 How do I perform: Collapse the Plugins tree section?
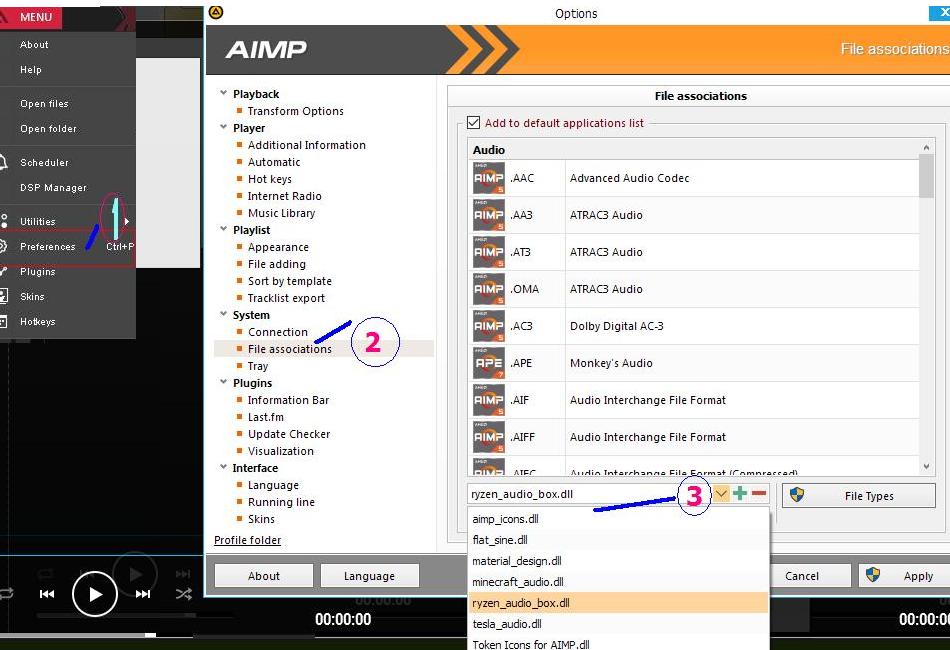coord(224,382)
